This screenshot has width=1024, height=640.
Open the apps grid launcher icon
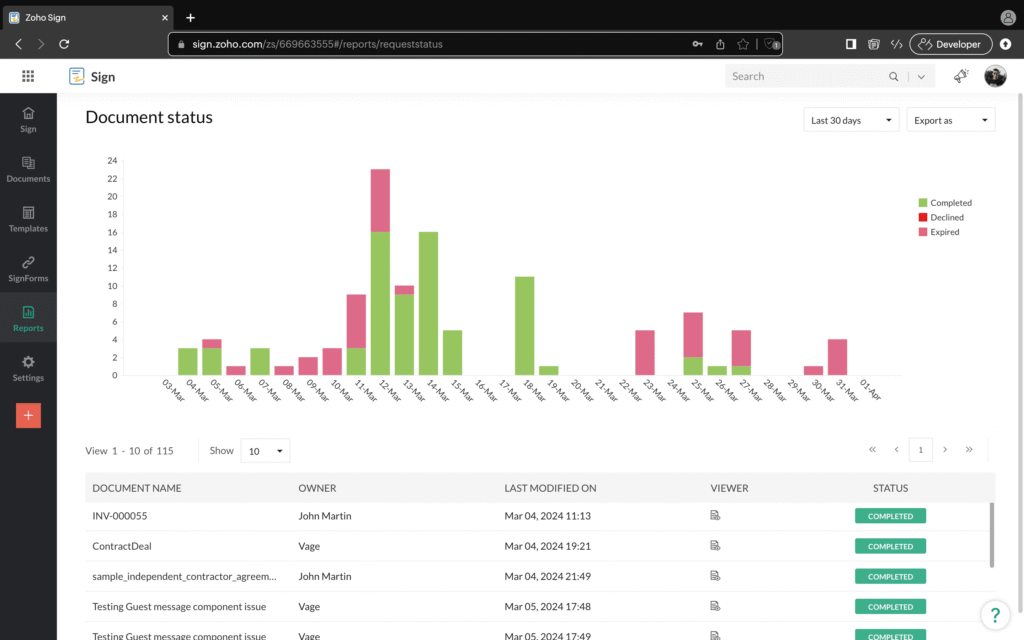[28, 77]
